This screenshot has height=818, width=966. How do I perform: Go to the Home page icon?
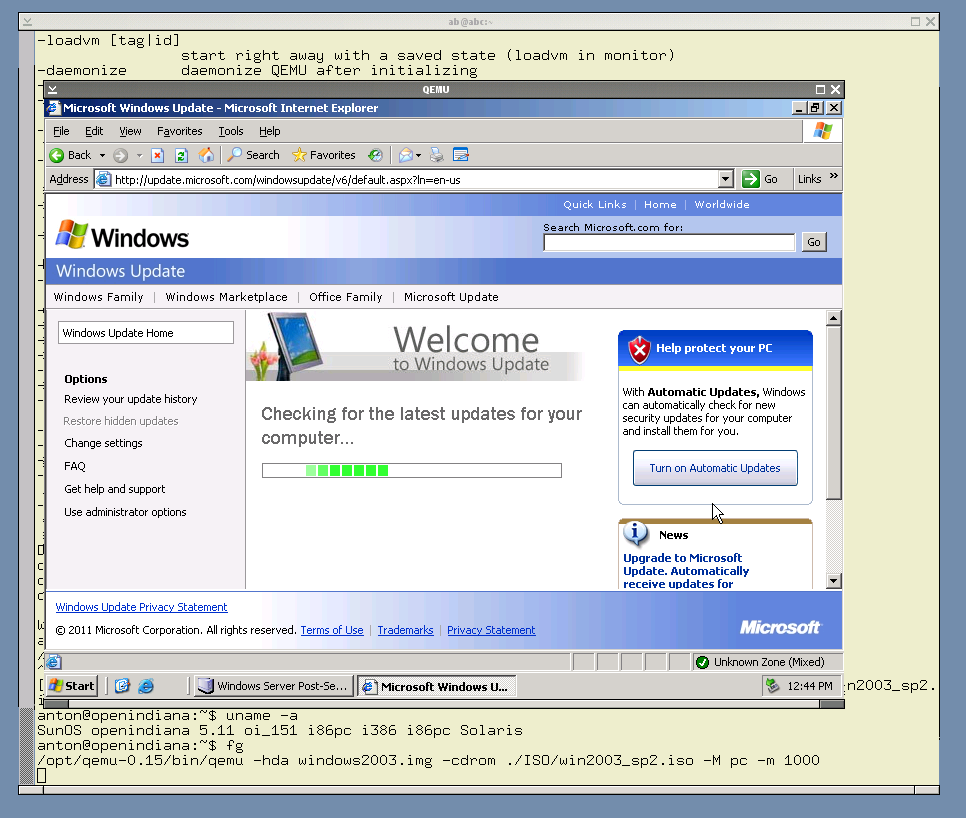(206, 155)
